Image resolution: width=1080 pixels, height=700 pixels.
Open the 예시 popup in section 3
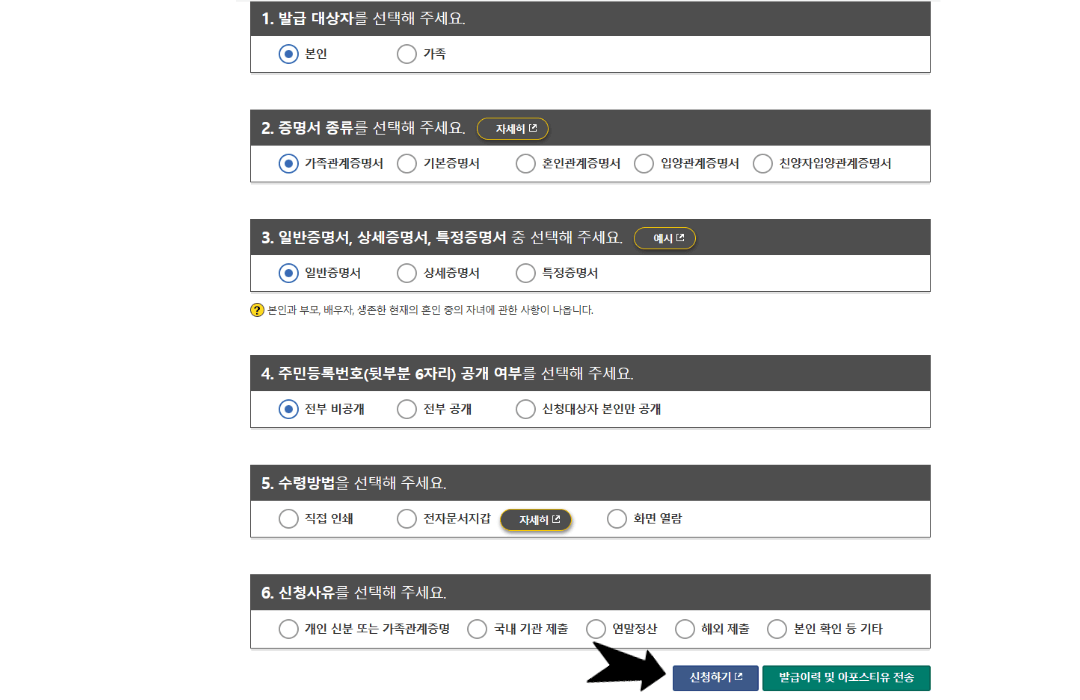665,237
